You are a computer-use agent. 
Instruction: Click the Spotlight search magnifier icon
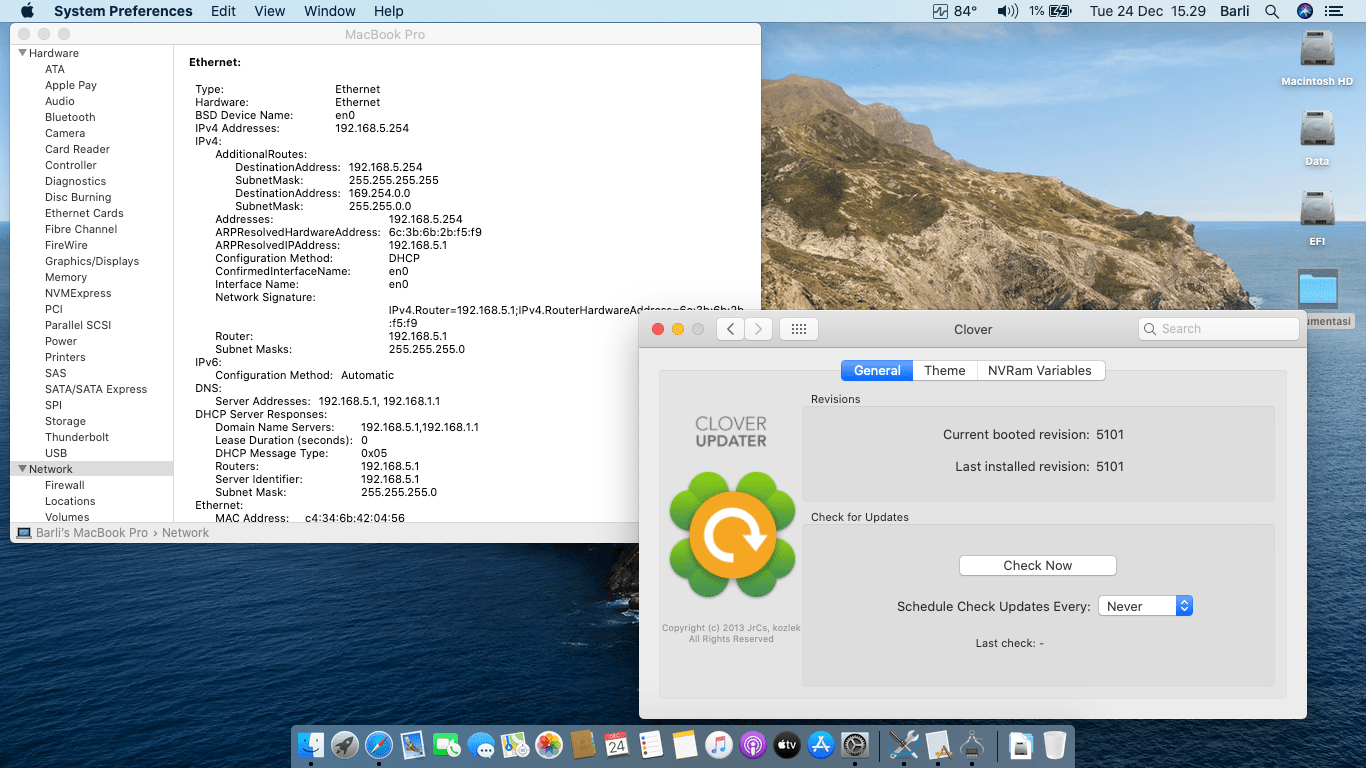point(1272,11)
